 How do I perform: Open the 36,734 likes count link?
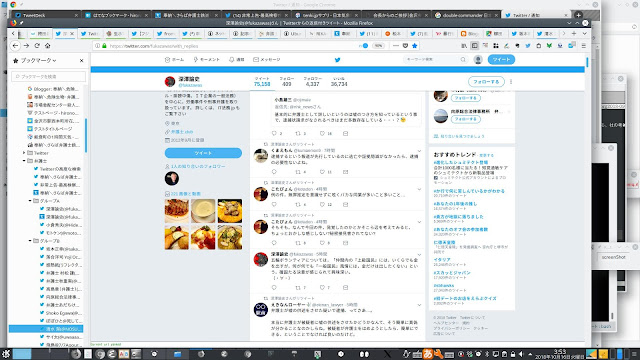click(x=339, y=82)
